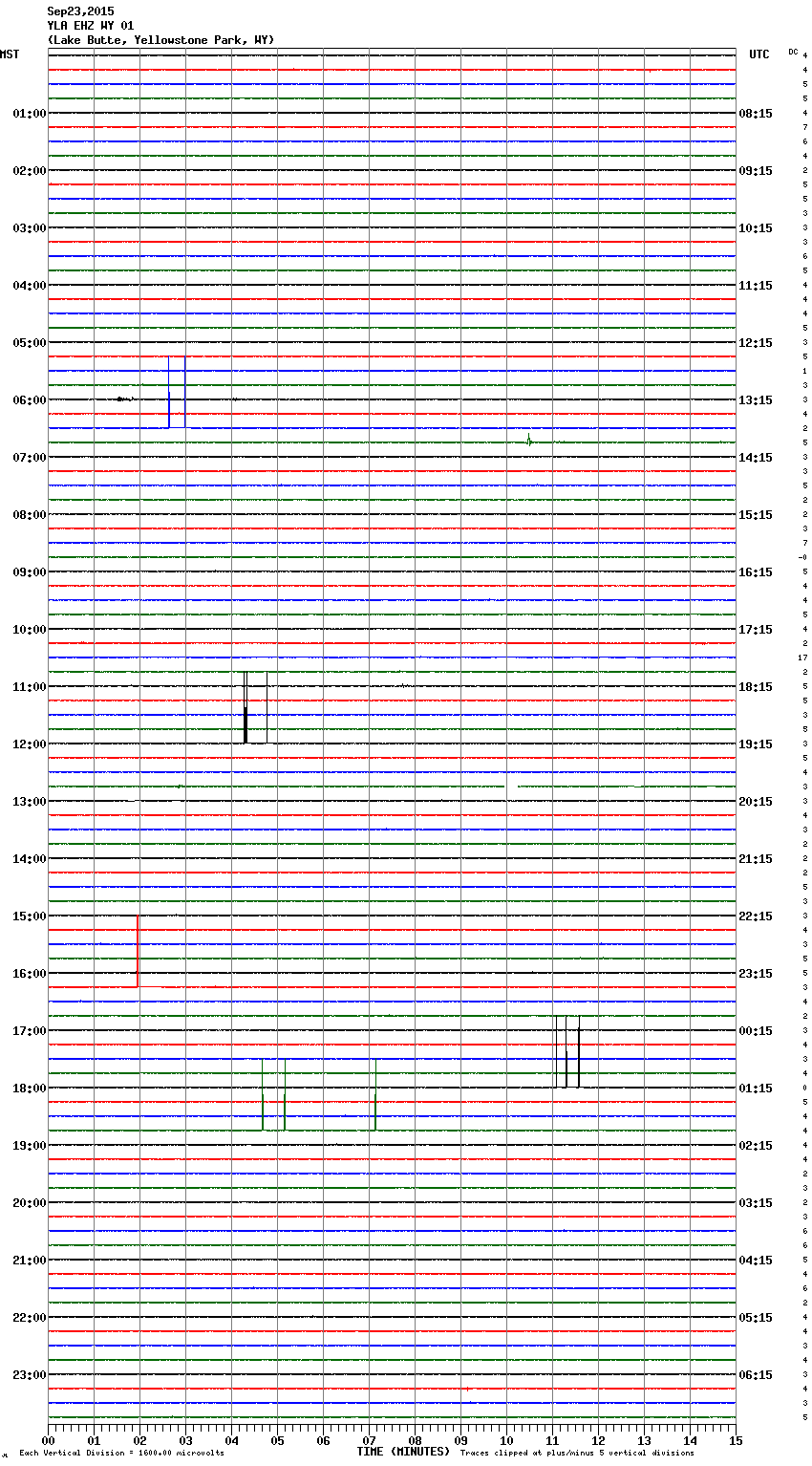Image resolution: width=812 pixels, height=1466 pixels.
Task: Click the bottom minute-axis tick label '00'
Action: 49,1441
